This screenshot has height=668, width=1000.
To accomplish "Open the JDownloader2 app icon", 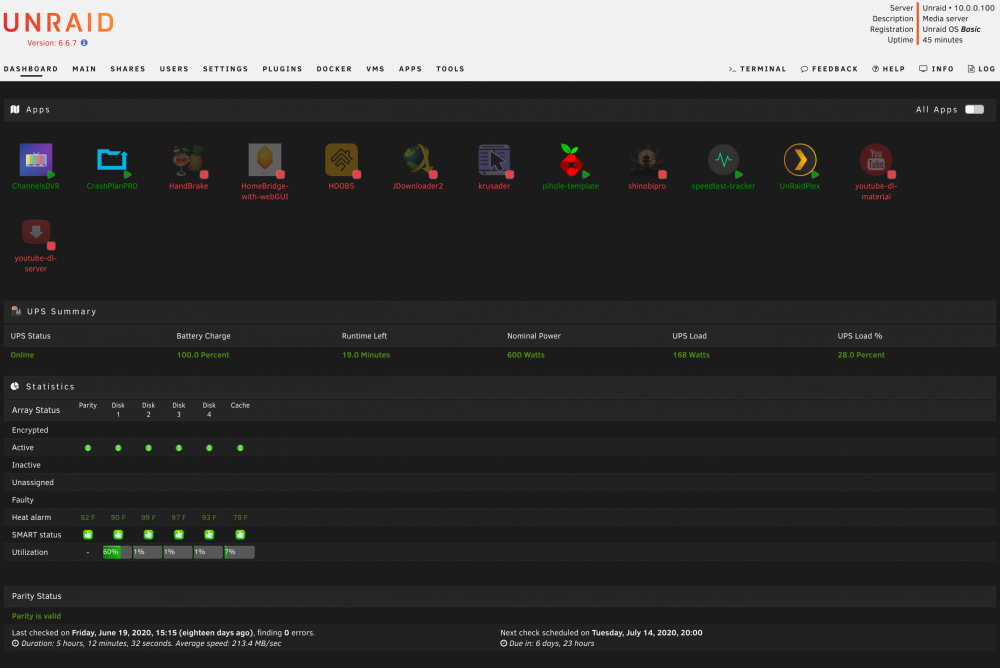I will click(418, 160).
